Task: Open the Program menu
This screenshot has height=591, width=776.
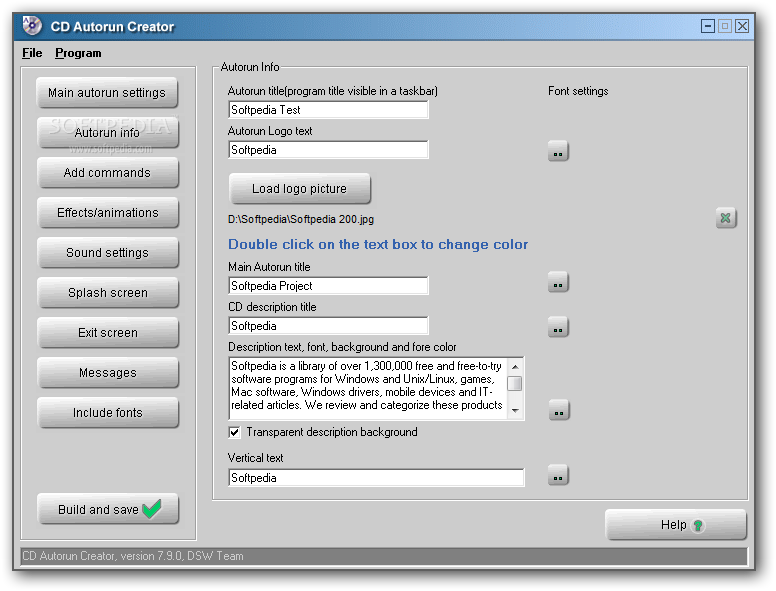Action: click(x=78, y=53)
